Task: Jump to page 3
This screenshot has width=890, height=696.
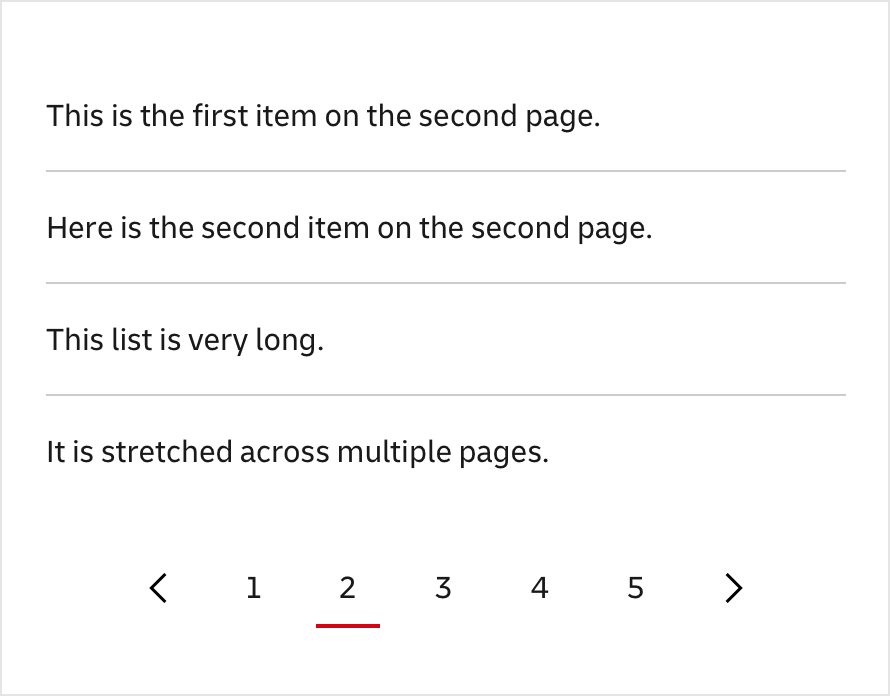Action: pos(443,588)
